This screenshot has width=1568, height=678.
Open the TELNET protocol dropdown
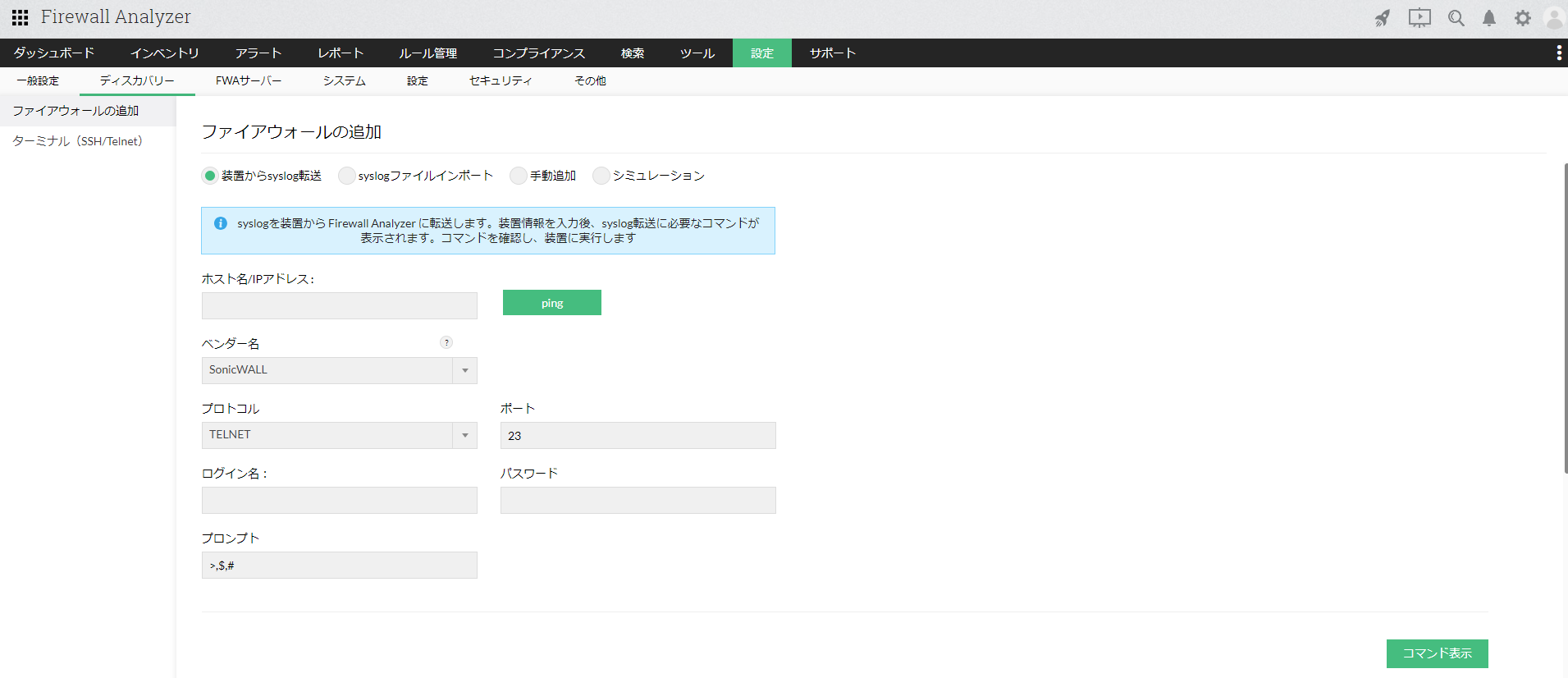[464, 435]
